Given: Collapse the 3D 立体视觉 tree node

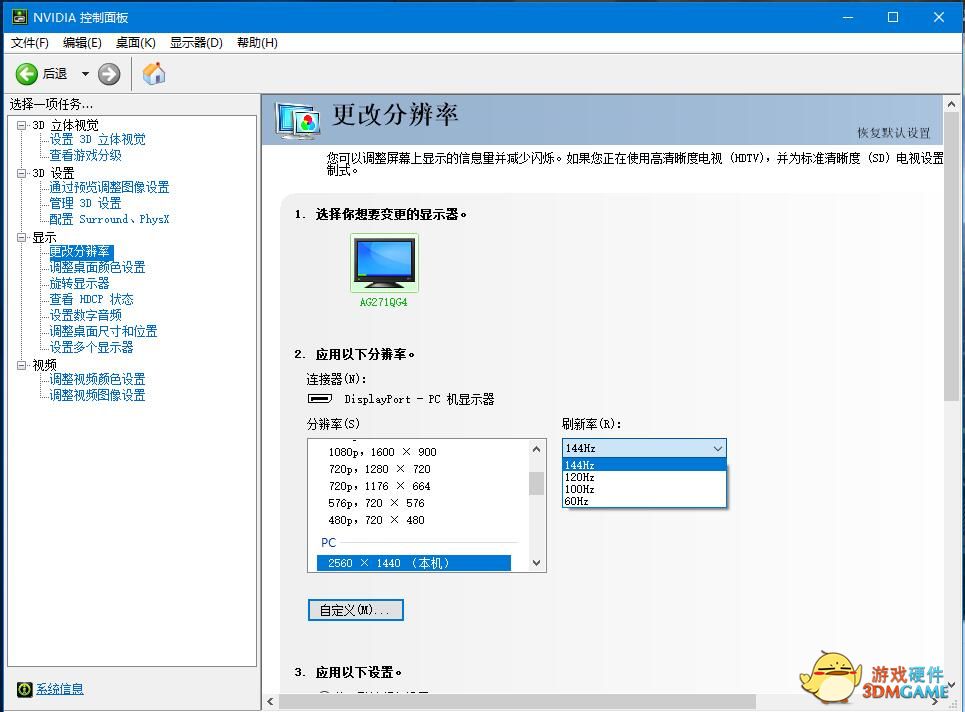Looking at the screenshot, I should coord(22,125).
